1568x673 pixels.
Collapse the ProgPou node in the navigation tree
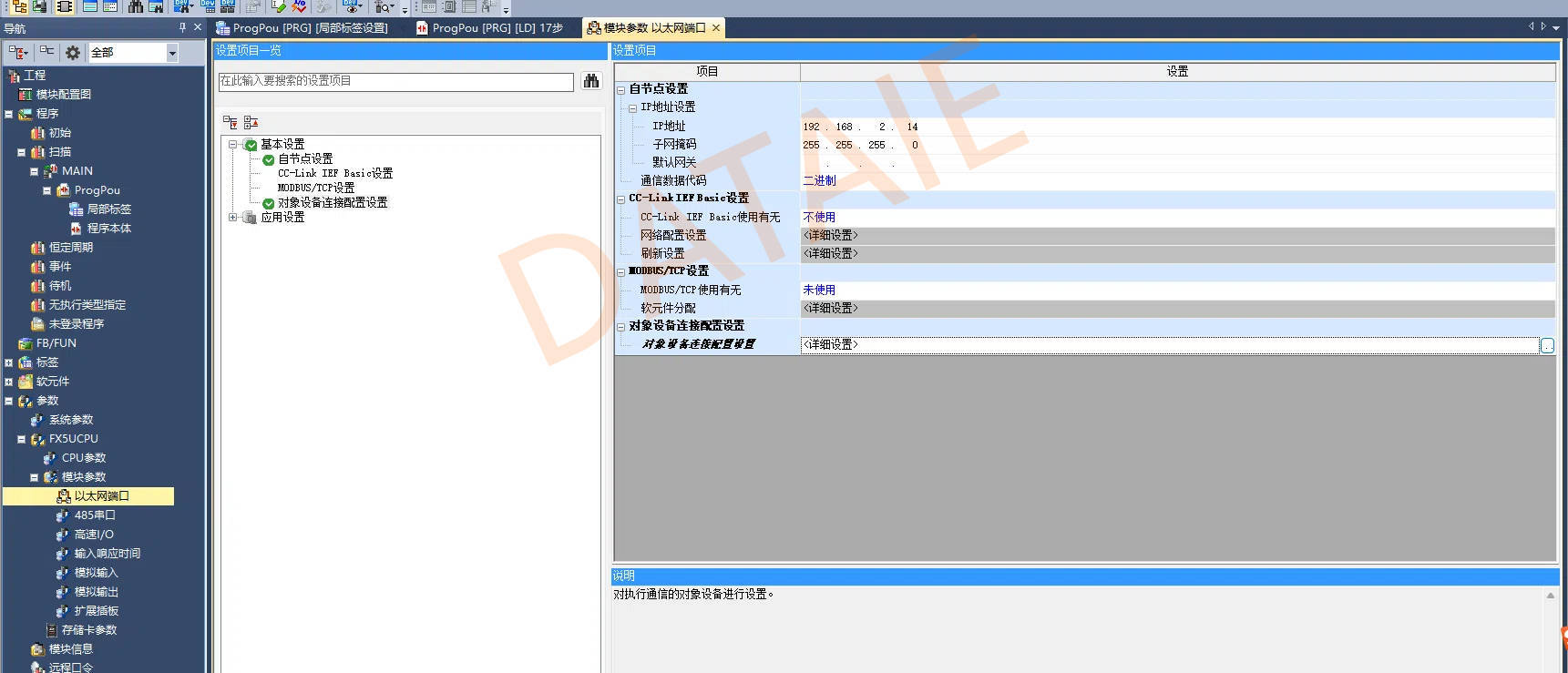pyautogui.click(x=47, y=190)
